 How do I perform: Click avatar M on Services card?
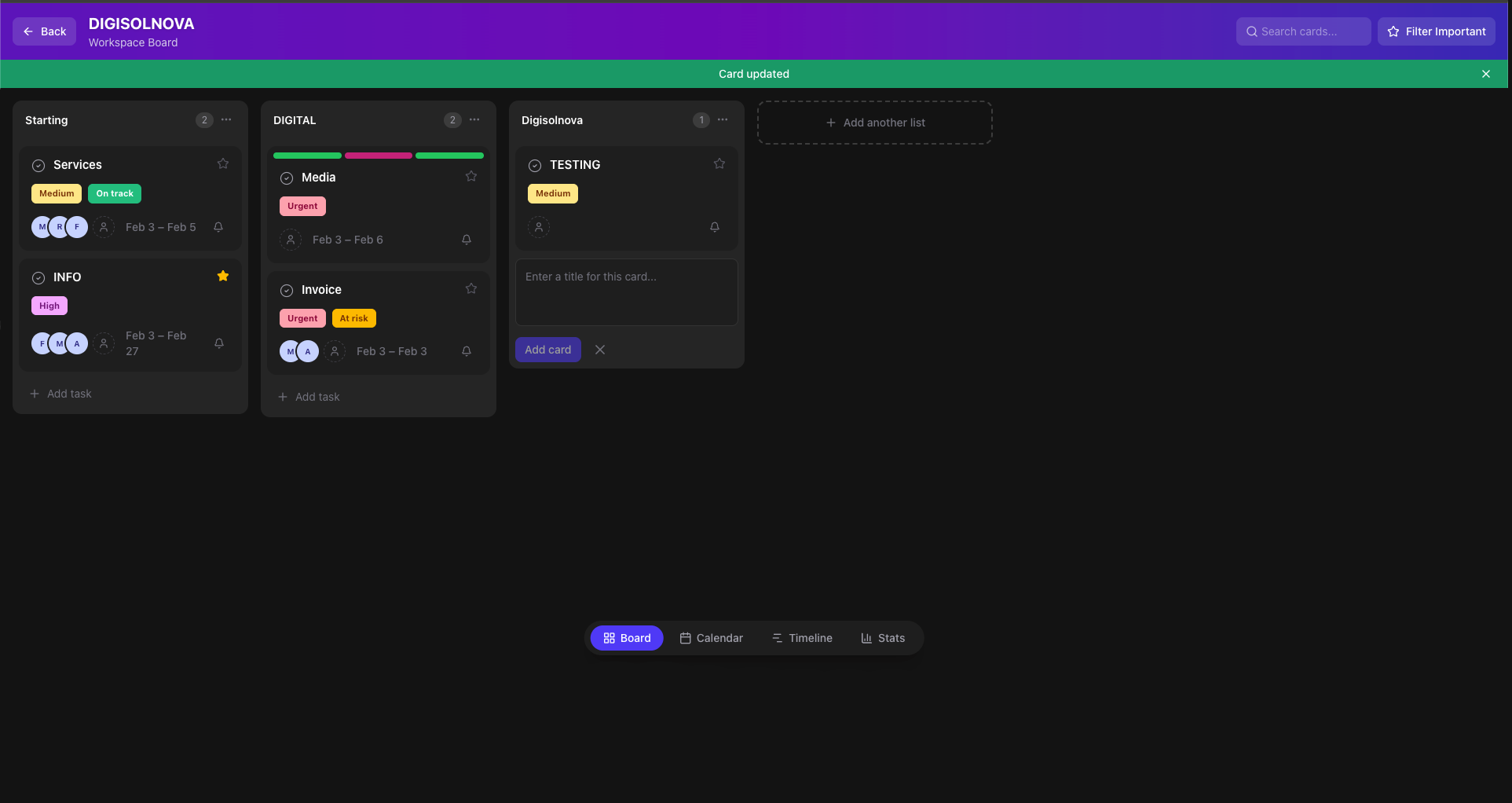[42, 227]
